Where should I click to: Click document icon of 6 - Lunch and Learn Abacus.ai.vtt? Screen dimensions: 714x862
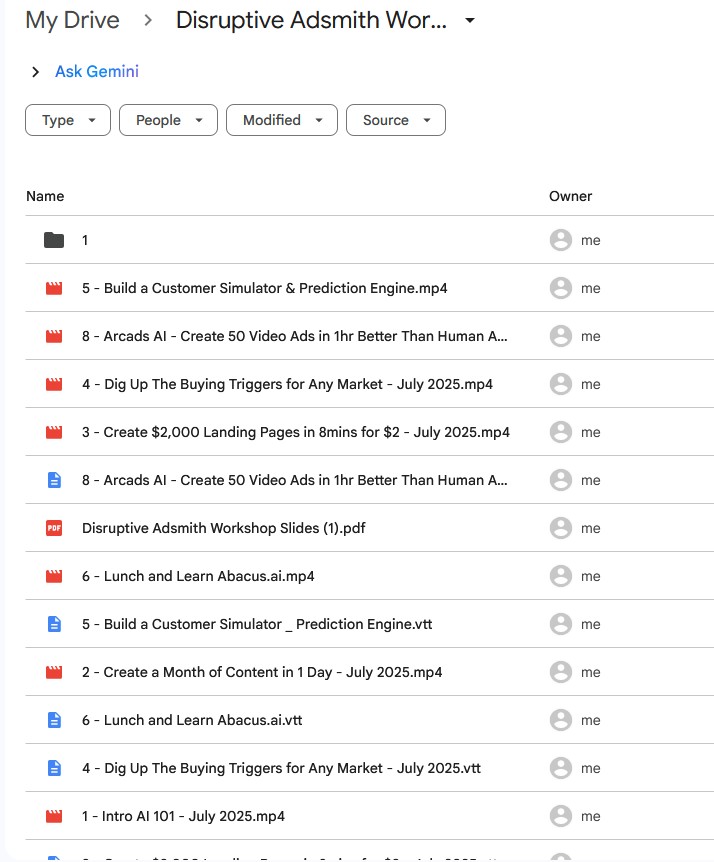(x=54, y=720)
